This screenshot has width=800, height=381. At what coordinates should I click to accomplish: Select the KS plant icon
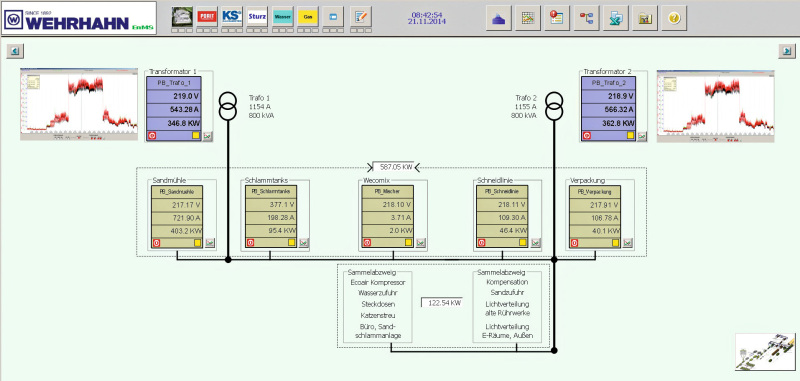(232, 16)
